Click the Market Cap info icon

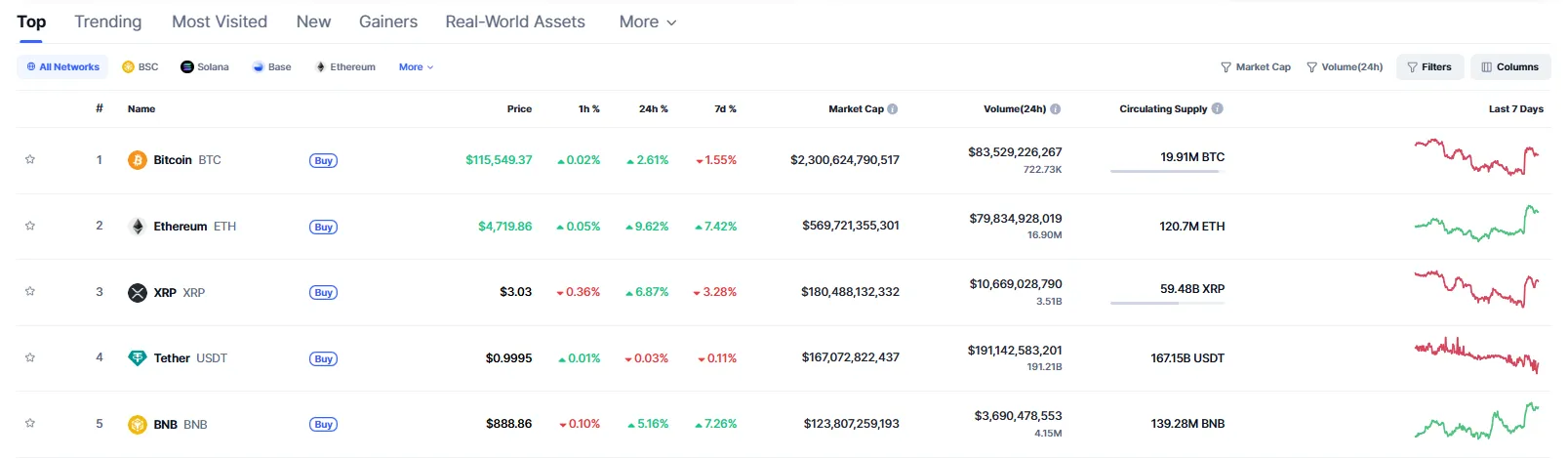pos(893,109)
